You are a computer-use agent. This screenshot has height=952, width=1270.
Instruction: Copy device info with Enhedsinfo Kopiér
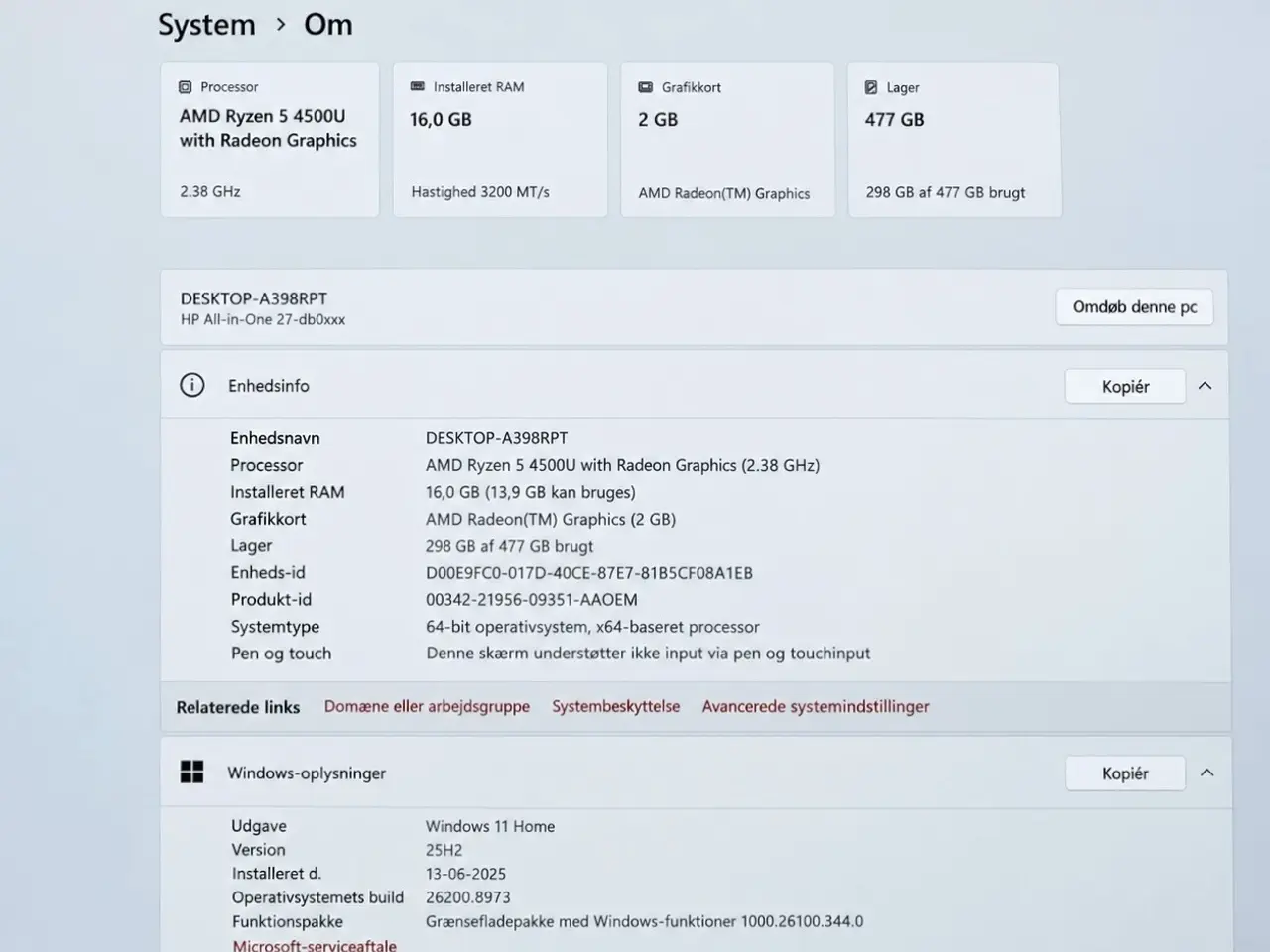[1125, 387]
